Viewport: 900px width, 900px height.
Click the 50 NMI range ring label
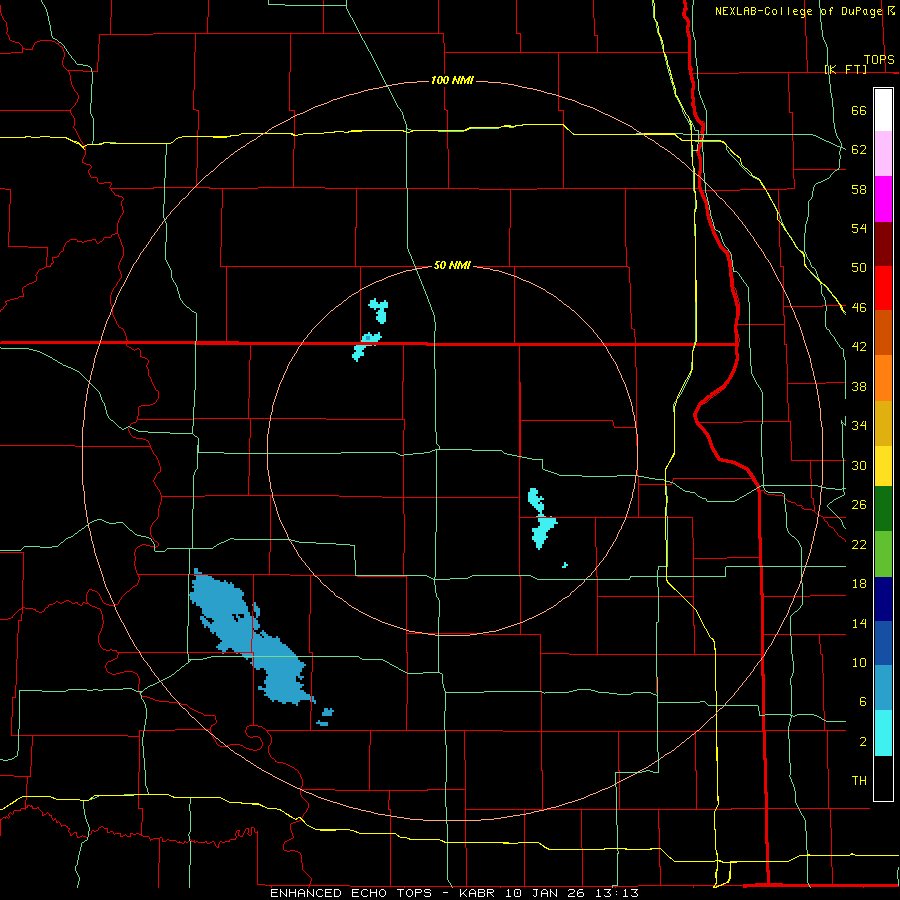point(452,265)
